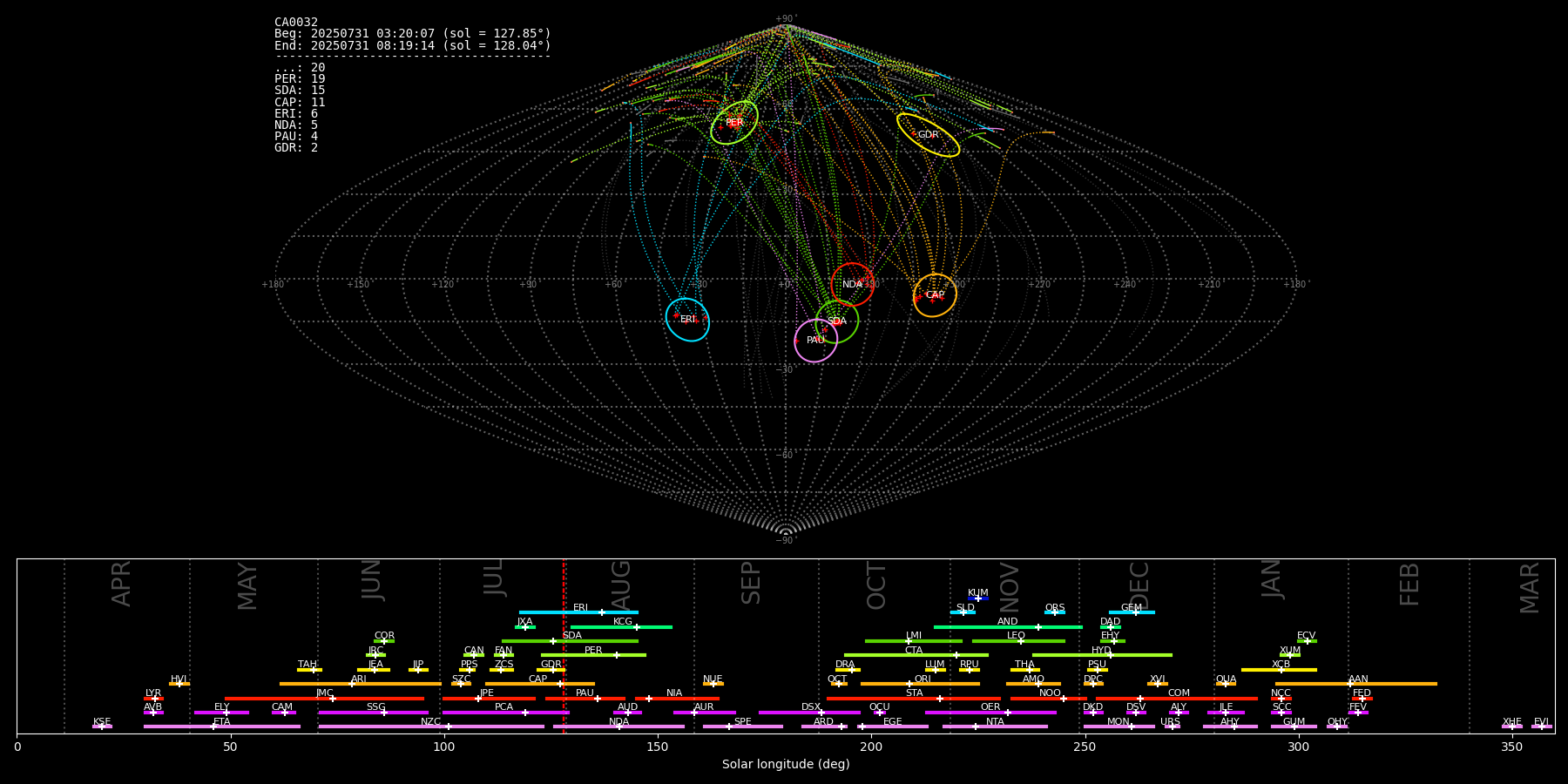The height and width of the screenshot is (784, 1568).
Task: Click the ORI bar in timeline
Action: coord(920,684)
